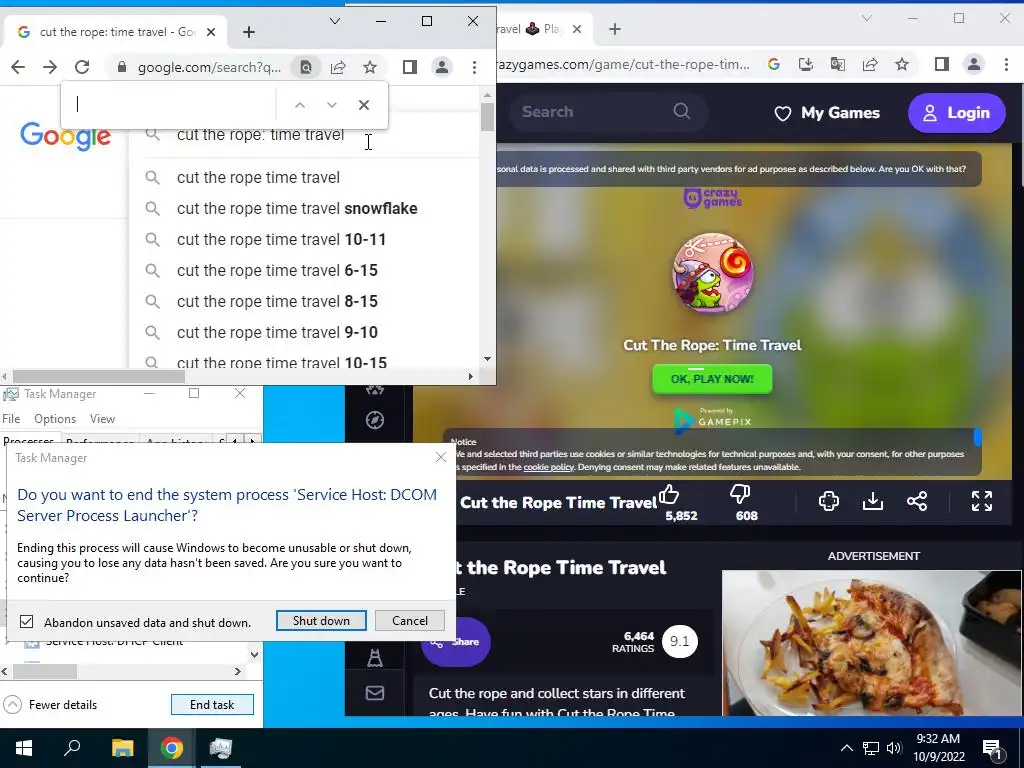Close the Task Manager confirmation dialog
The width and height of the screenshot is (1024, 768).
441,457
